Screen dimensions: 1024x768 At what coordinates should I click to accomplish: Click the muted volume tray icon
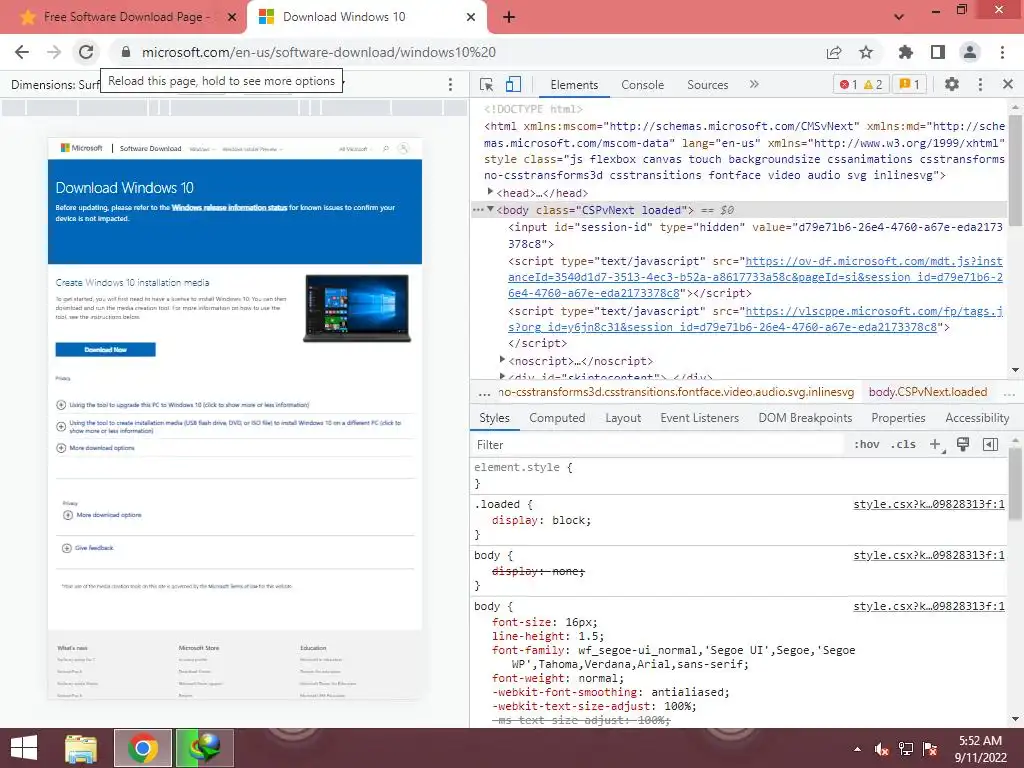[882, 749]
